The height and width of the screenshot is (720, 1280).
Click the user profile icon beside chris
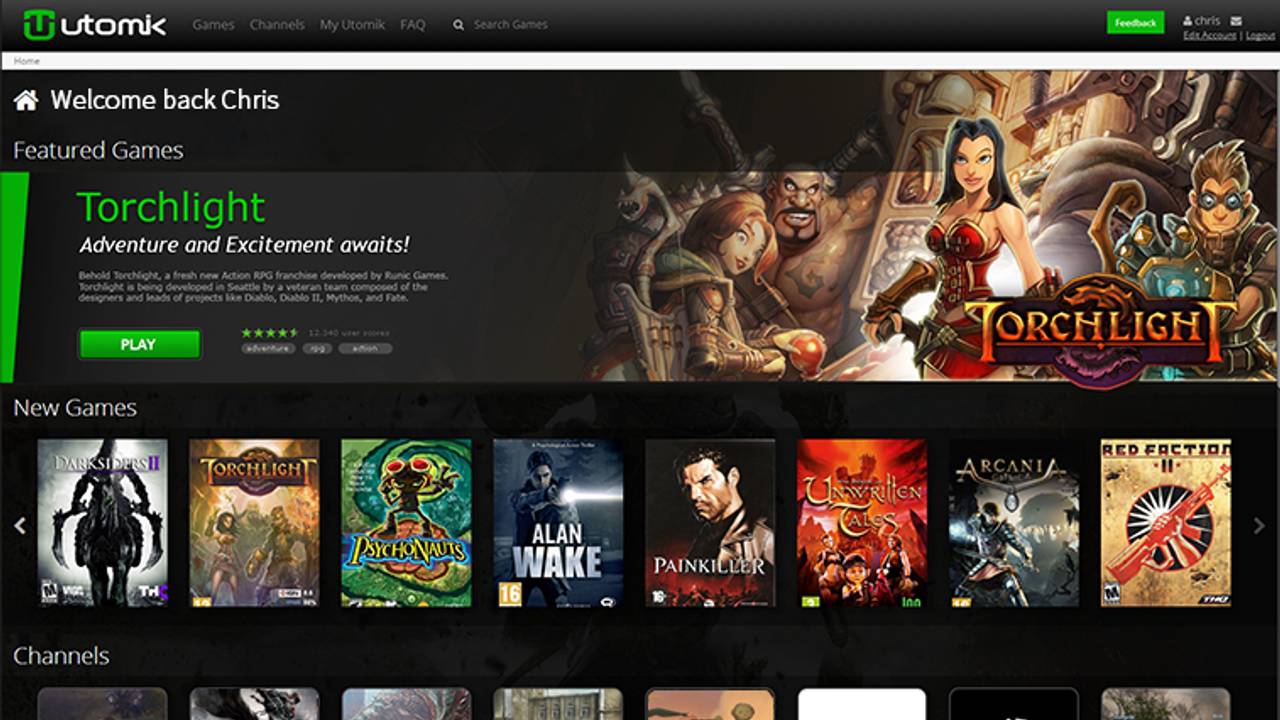tap(1188, 20)
